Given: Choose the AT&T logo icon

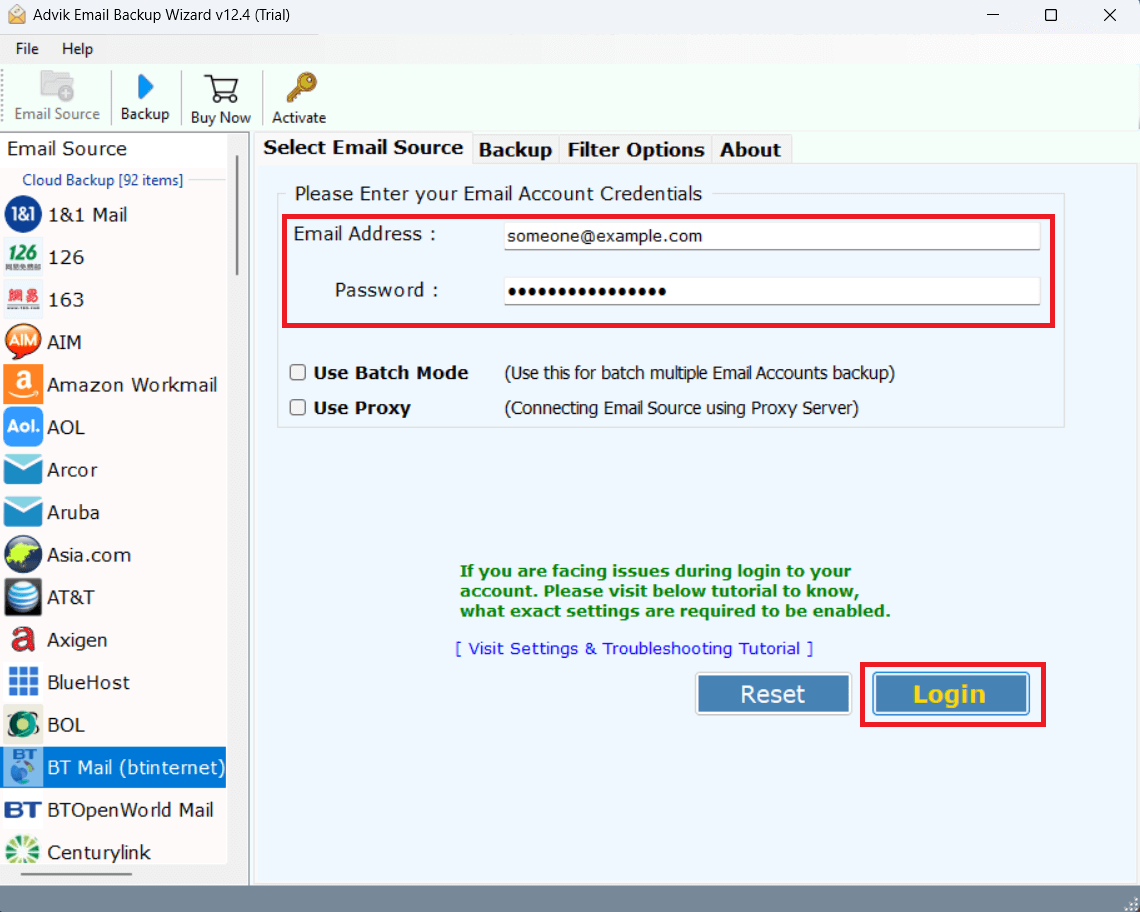Looking at the screenshot, I should [23, 597].
